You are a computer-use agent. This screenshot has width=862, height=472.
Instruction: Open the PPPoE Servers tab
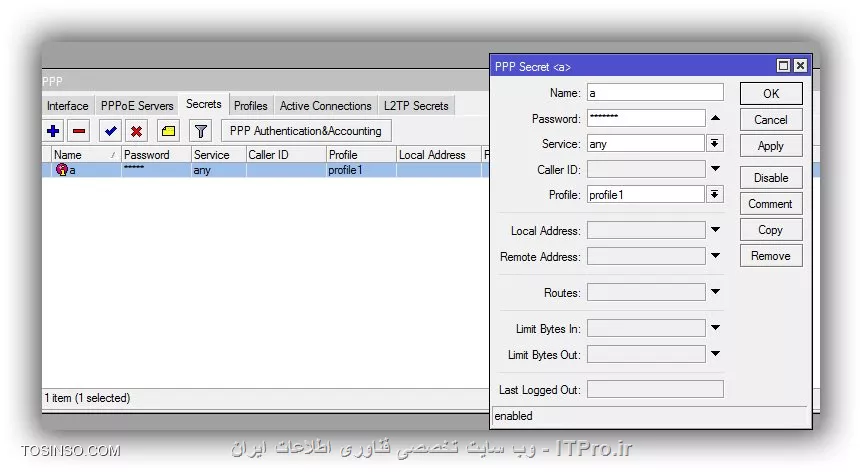tap(137, 105)
